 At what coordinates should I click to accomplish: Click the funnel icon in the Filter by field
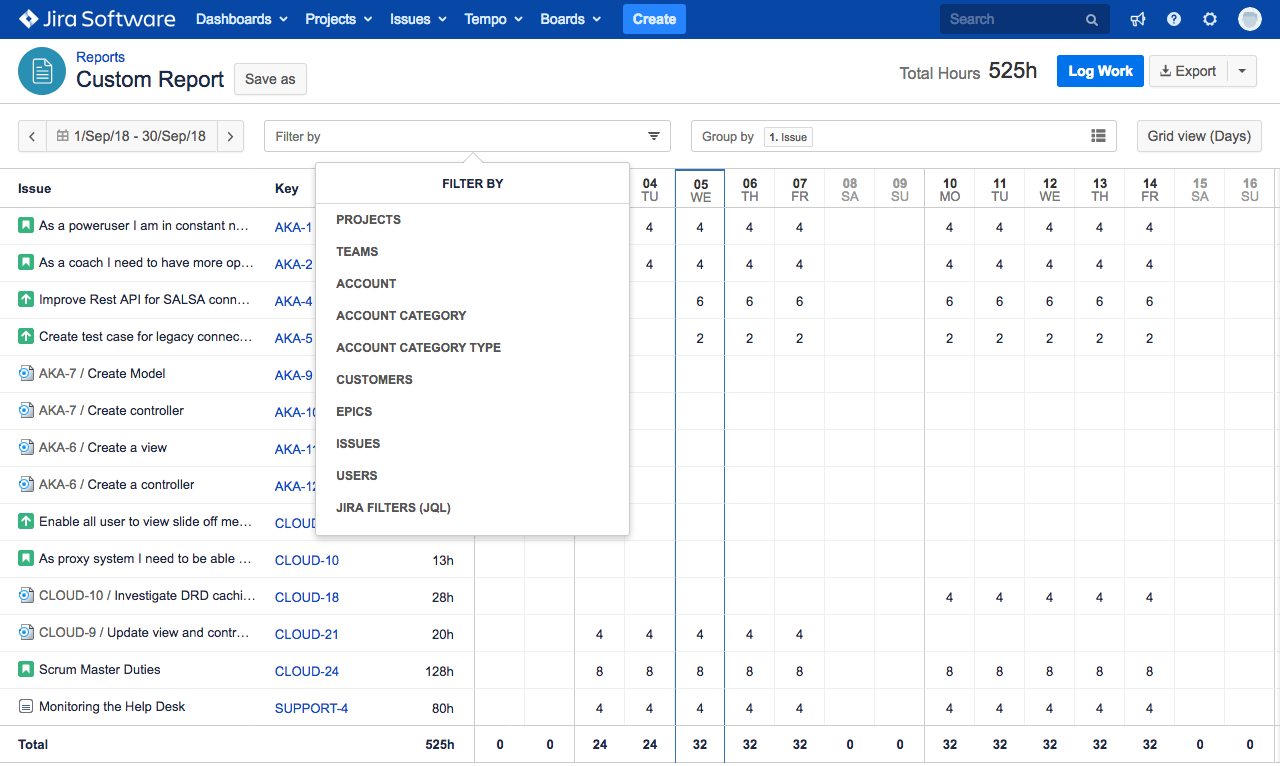[654, 136]
